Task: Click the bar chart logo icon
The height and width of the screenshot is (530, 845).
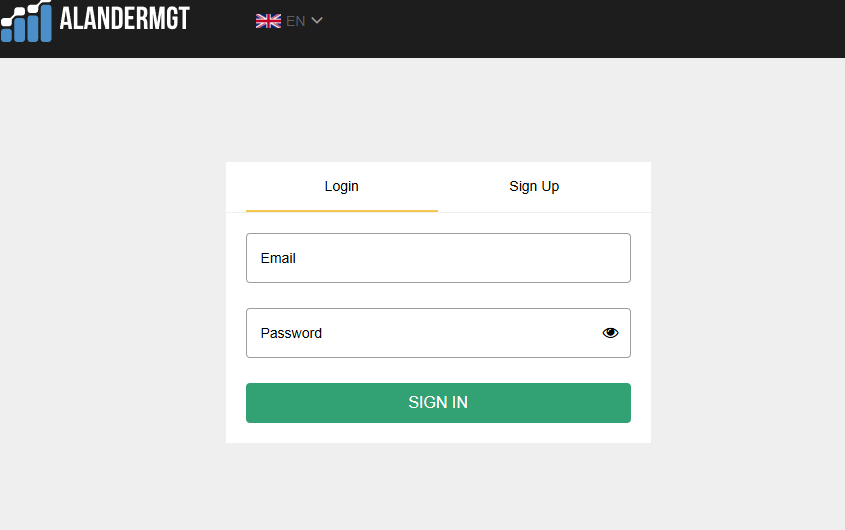Action: [x=26, y=21]
